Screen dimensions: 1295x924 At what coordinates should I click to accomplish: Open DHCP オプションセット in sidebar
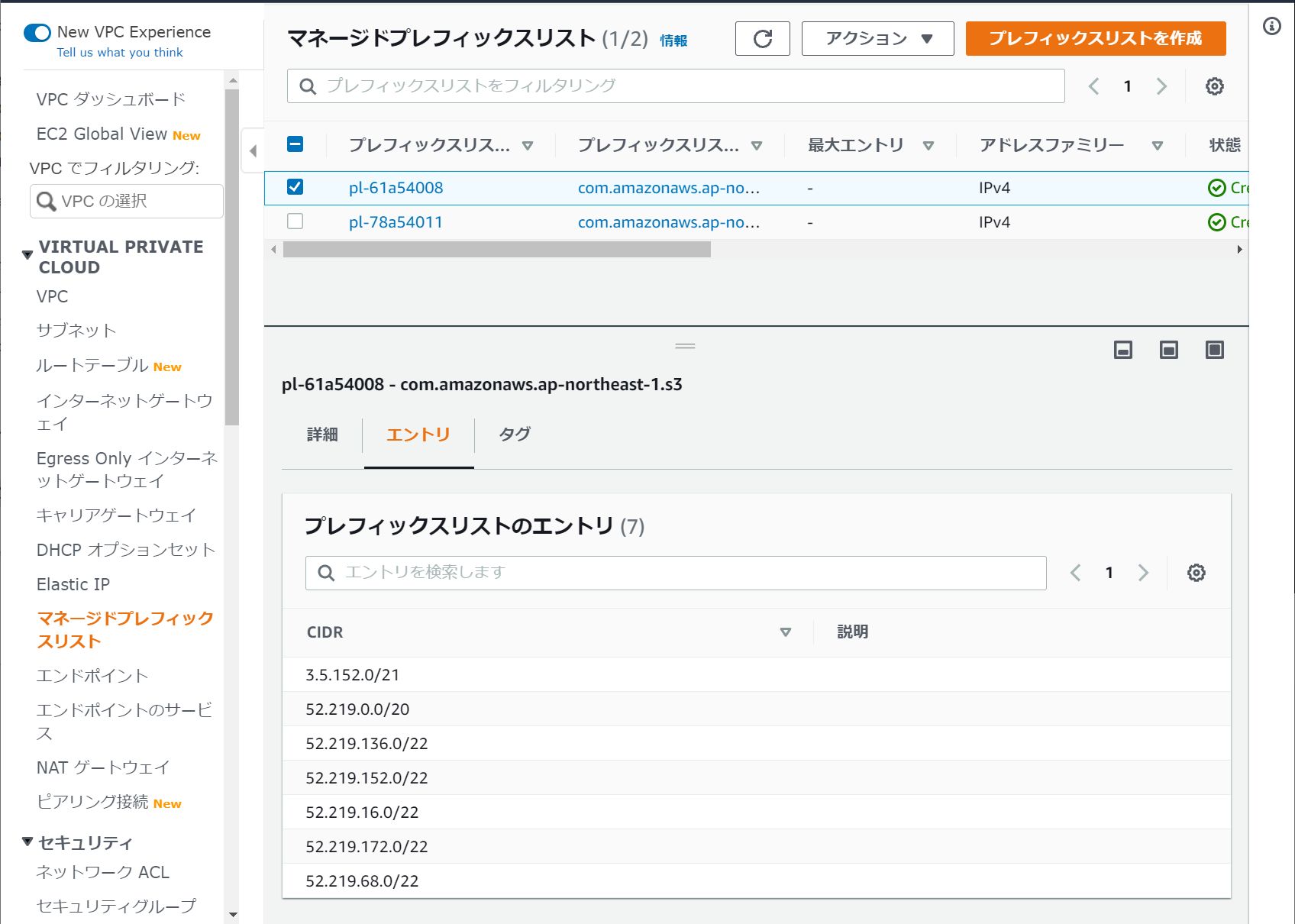pyautogui.click(x=126, y=550)
